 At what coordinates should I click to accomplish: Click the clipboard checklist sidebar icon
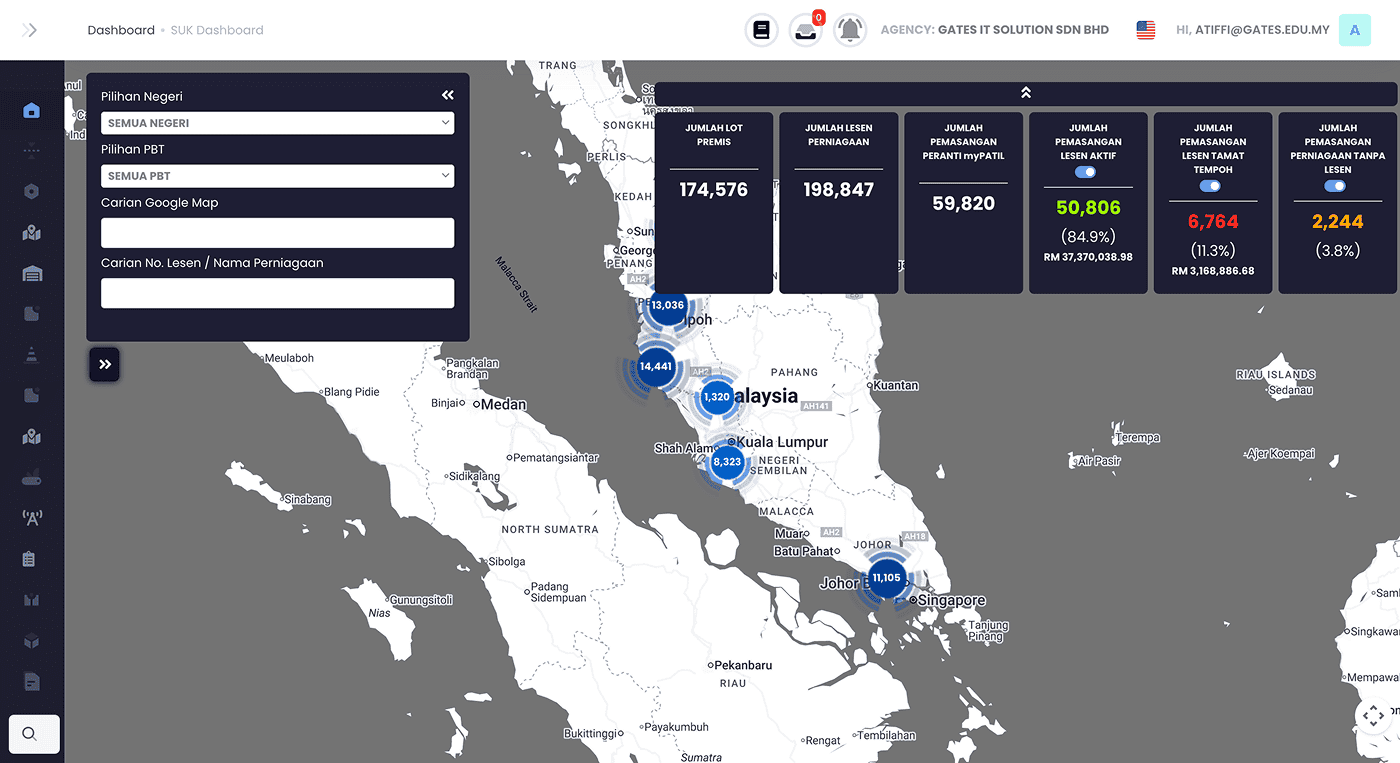click(31, 558)
